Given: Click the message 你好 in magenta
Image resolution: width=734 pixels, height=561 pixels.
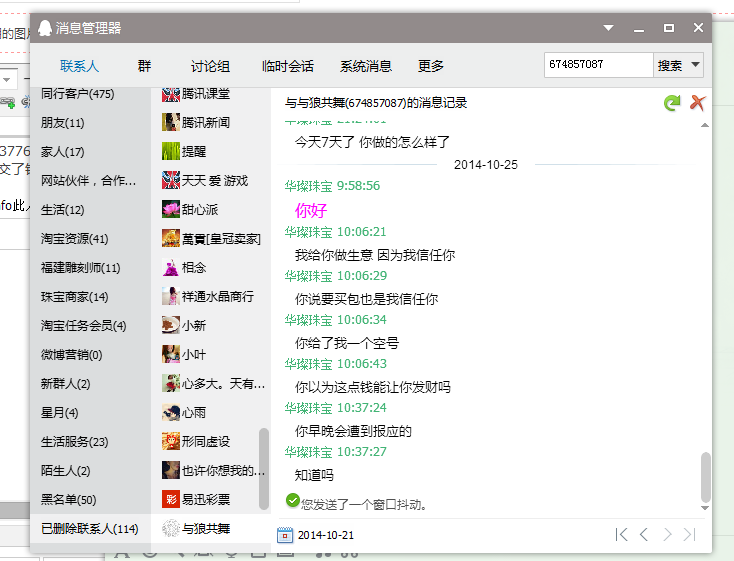Looking at the screenshot, I should pyautogui.click(x=311, y=210).
